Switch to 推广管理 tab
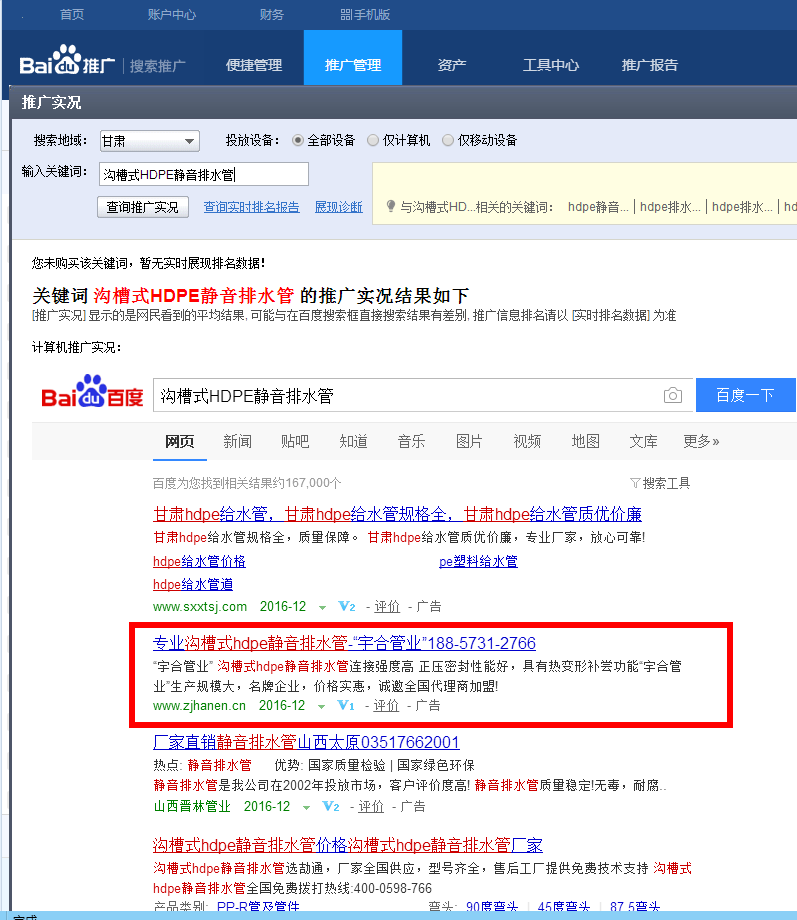Viewport: 797px width, 920px height. (x=353, y=58)
